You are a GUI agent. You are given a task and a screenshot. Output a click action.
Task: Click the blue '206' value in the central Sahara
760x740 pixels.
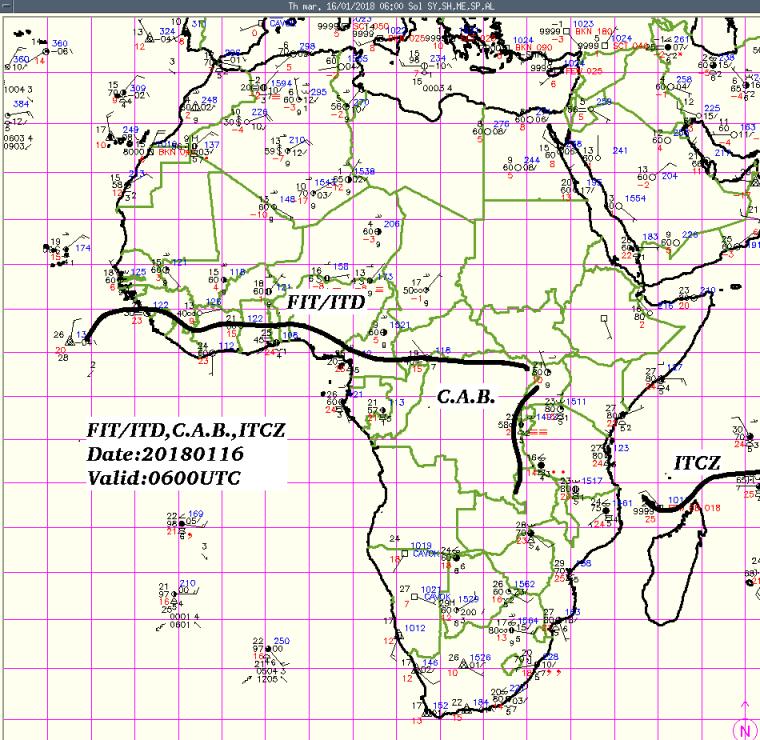pos(392,223)
